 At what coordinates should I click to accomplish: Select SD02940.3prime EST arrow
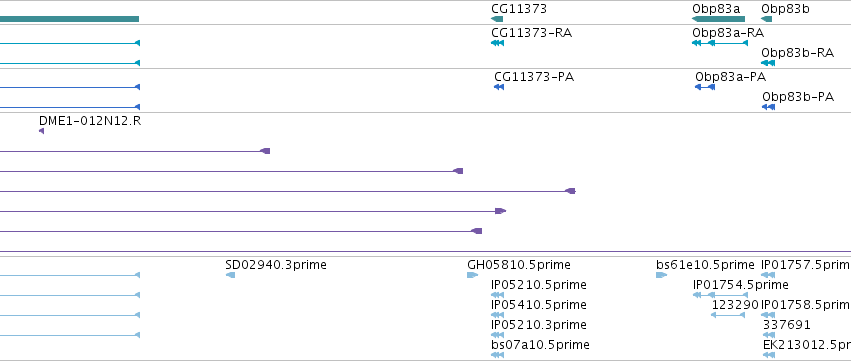230,275
